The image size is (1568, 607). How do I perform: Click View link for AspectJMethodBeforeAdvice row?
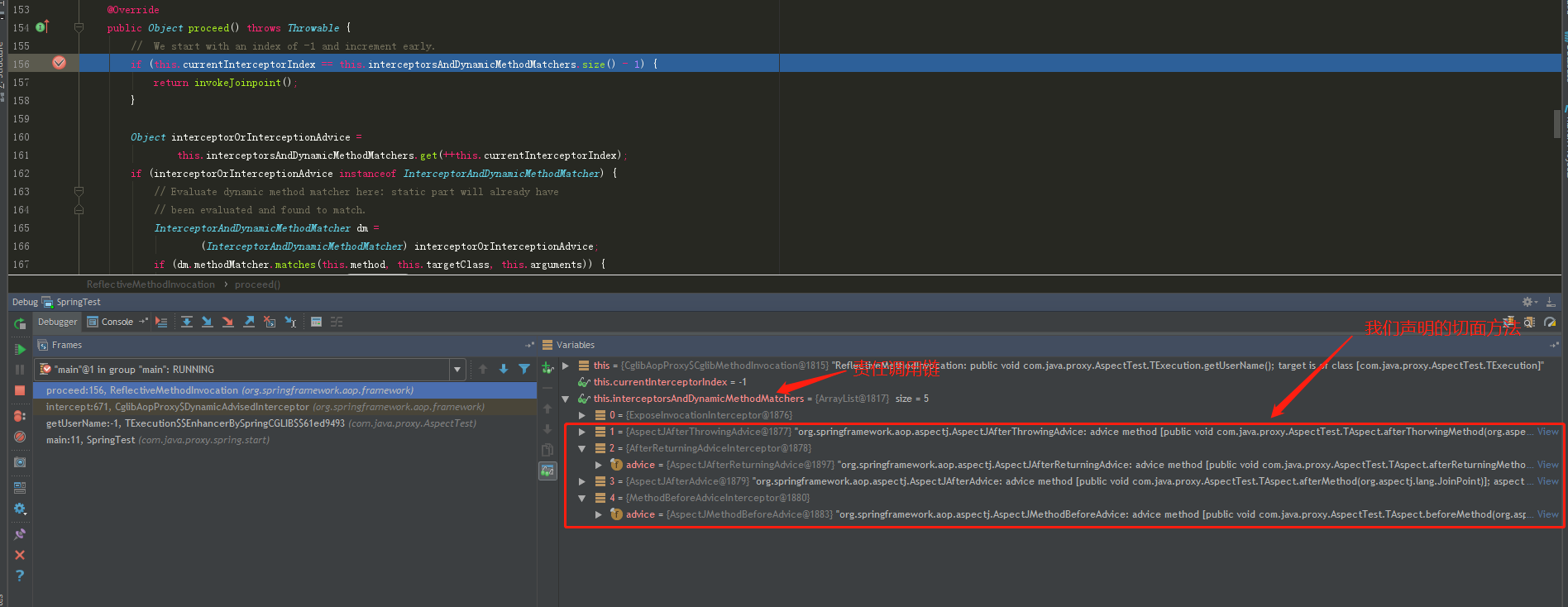click(1548, 514)
